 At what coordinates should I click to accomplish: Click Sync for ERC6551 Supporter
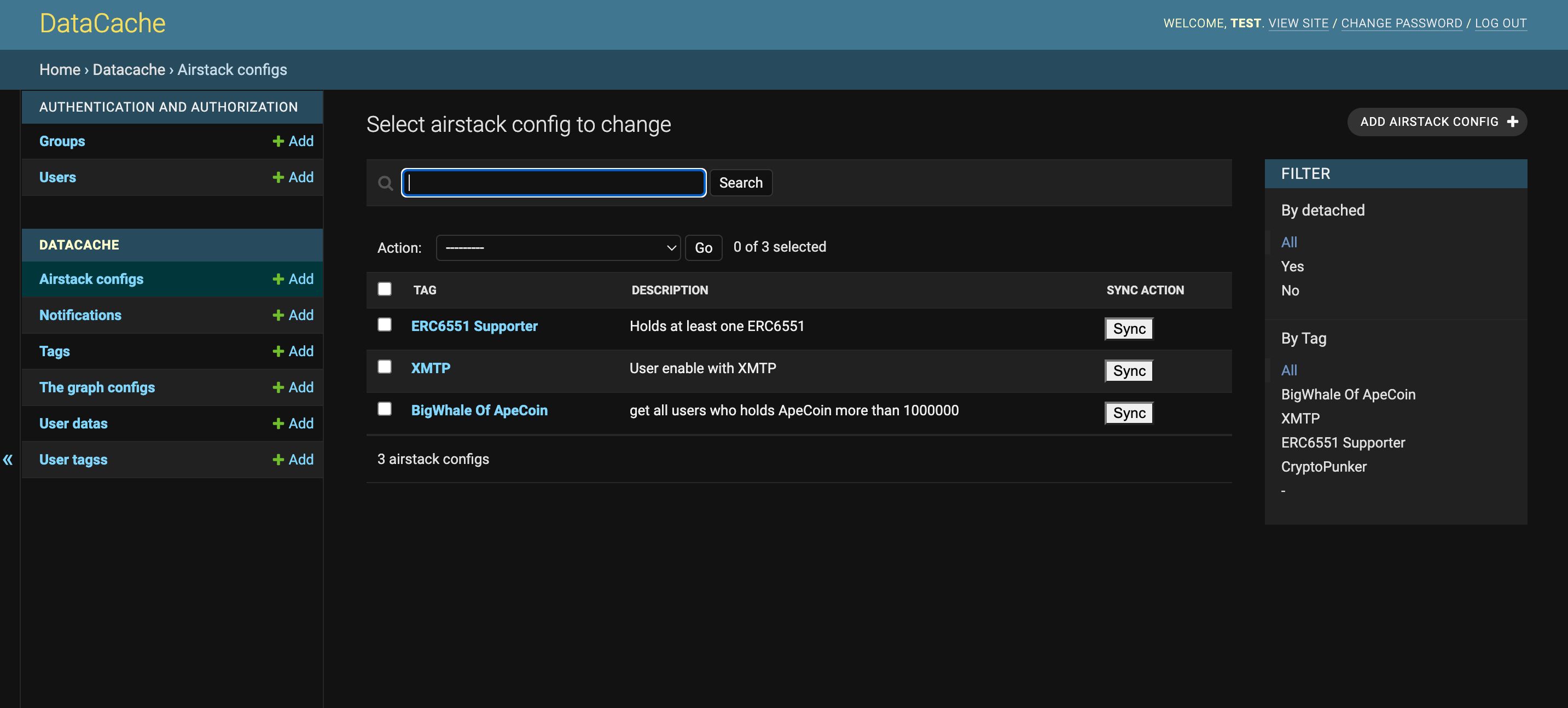tap(1129, 329)
